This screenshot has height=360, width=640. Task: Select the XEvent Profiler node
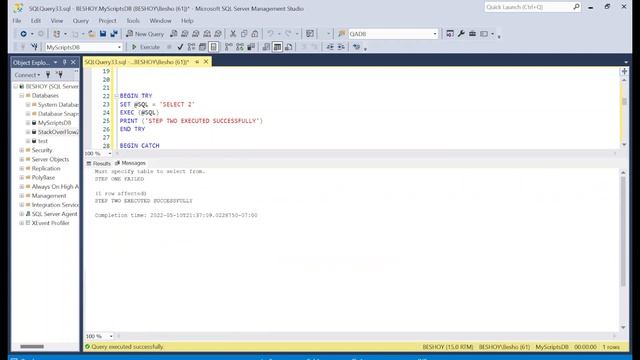click(50, 223)
